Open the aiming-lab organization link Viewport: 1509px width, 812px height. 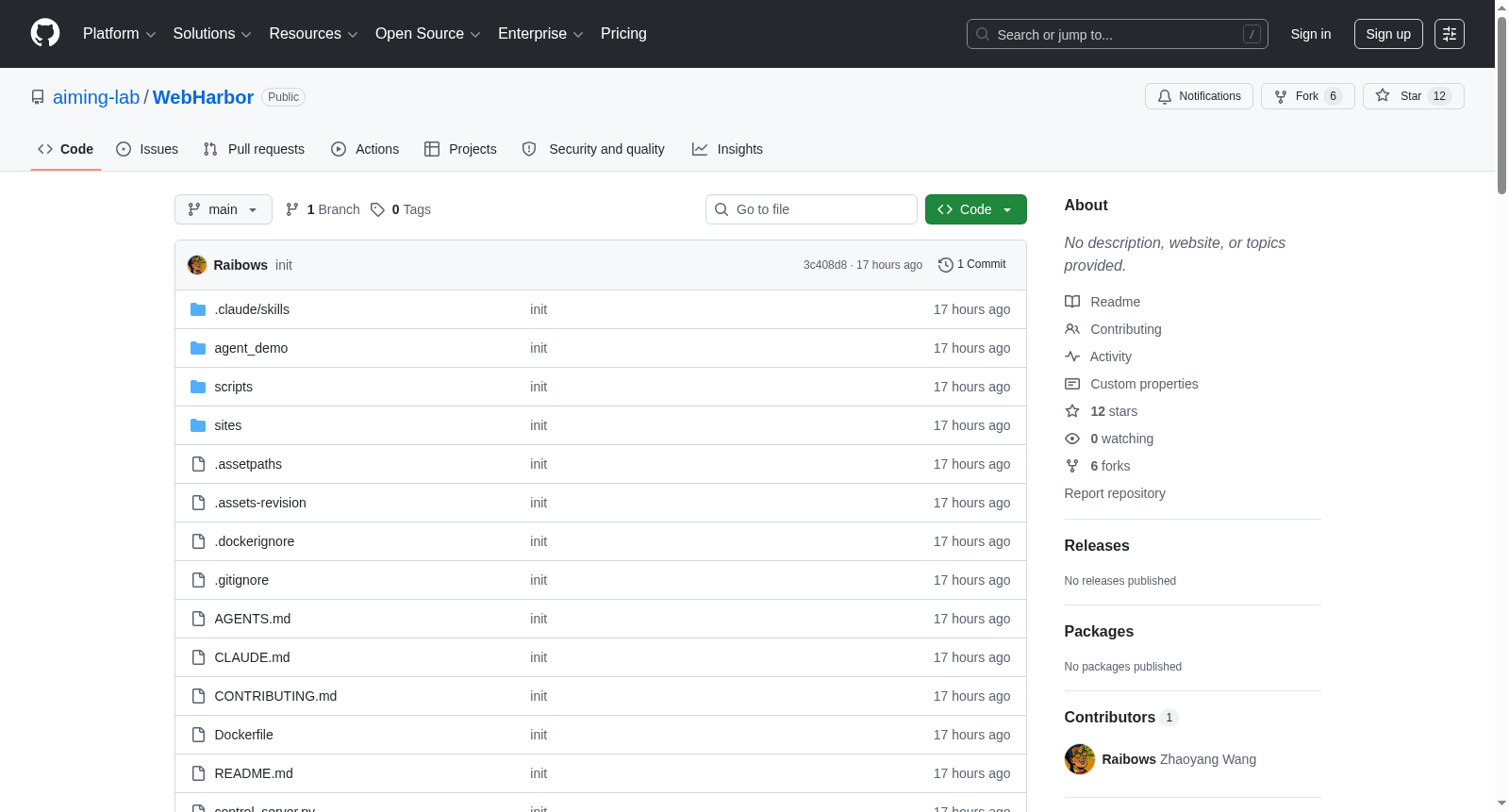point(96,97)
